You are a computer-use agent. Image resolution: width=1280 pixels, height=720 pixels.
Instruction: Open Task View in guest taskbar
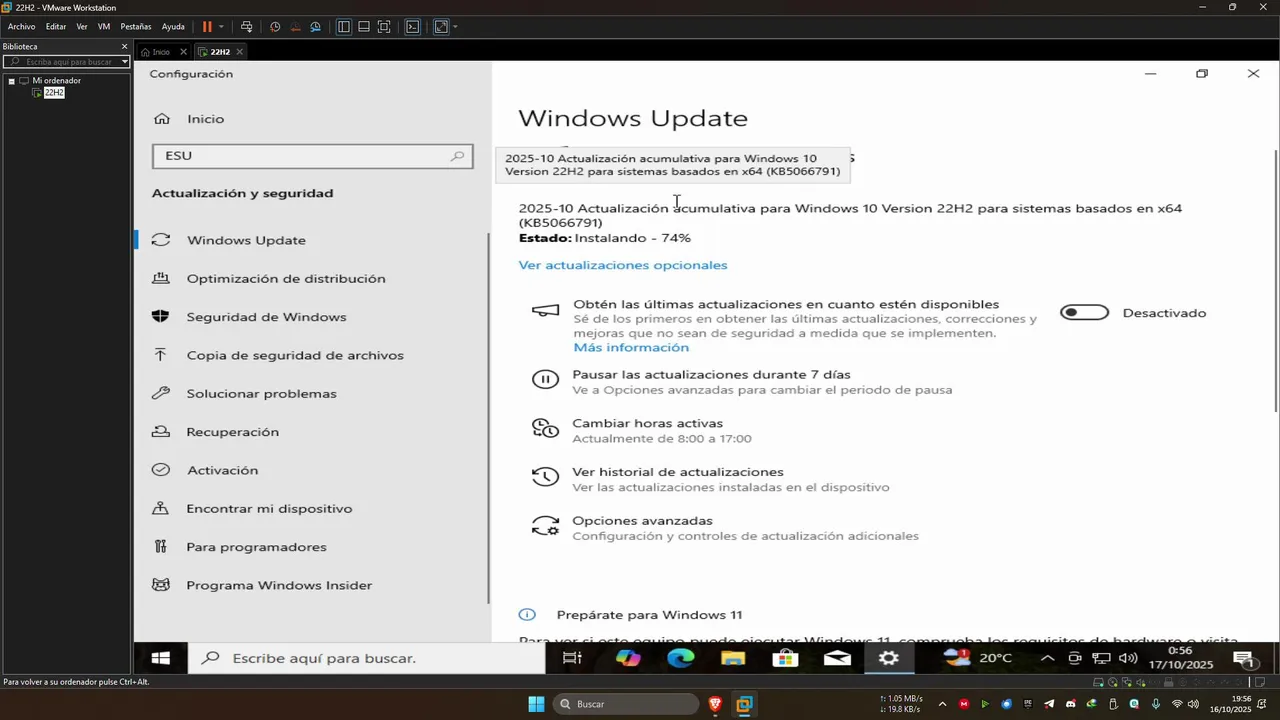[x=572, y=658]
